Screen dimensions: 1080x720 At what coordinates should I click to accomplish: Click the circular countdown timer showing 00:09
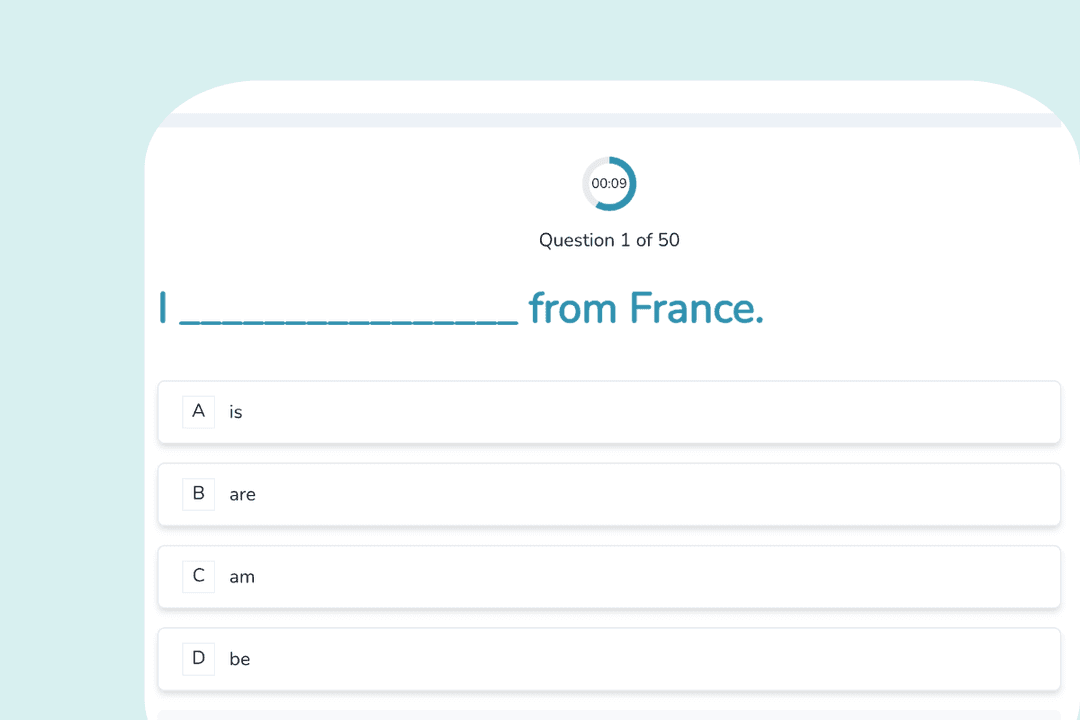point(609,183)
